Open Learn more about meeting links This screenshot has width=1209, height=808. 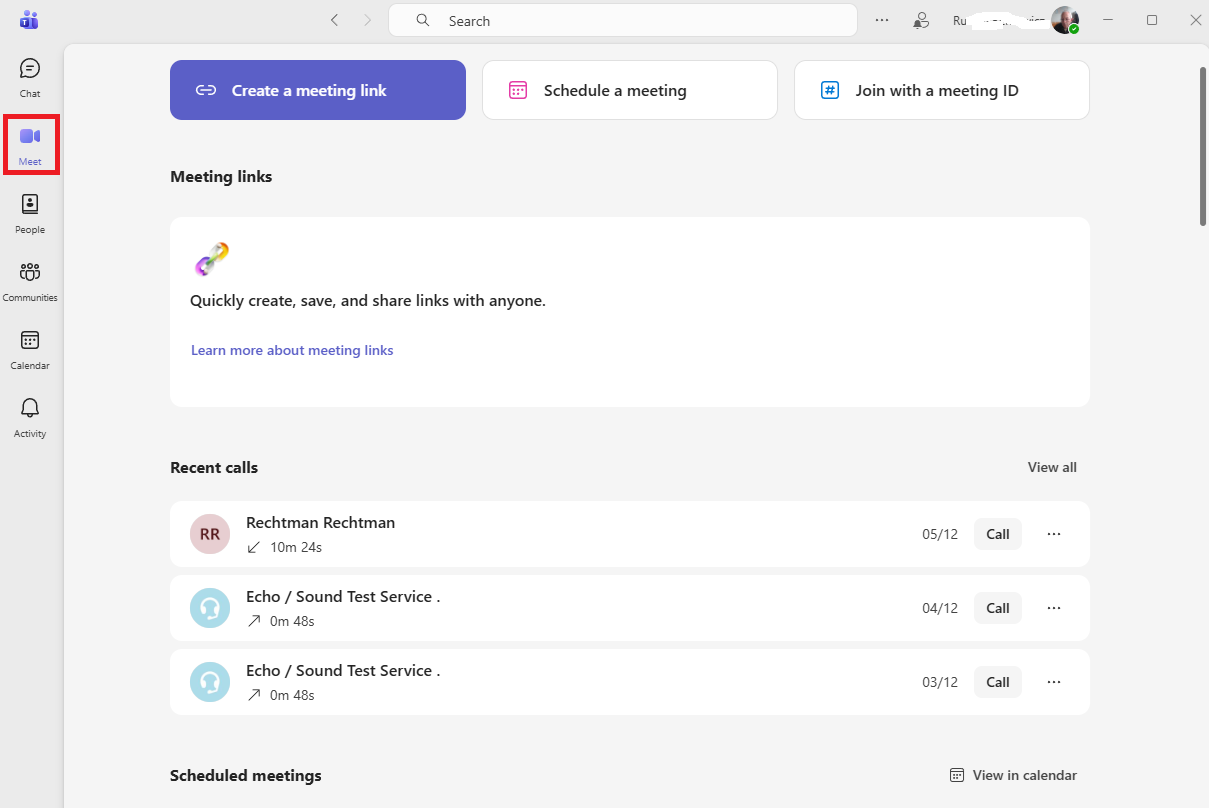tap(292, 350)
